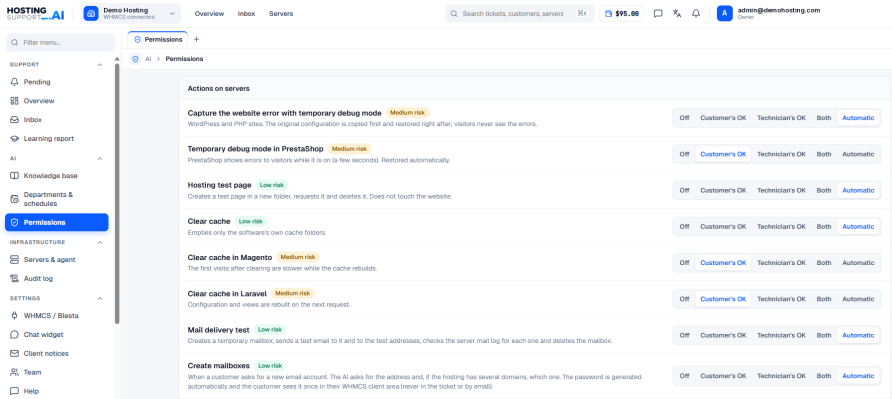Click the Hosting Support AI logo

[x=35, y=14]
